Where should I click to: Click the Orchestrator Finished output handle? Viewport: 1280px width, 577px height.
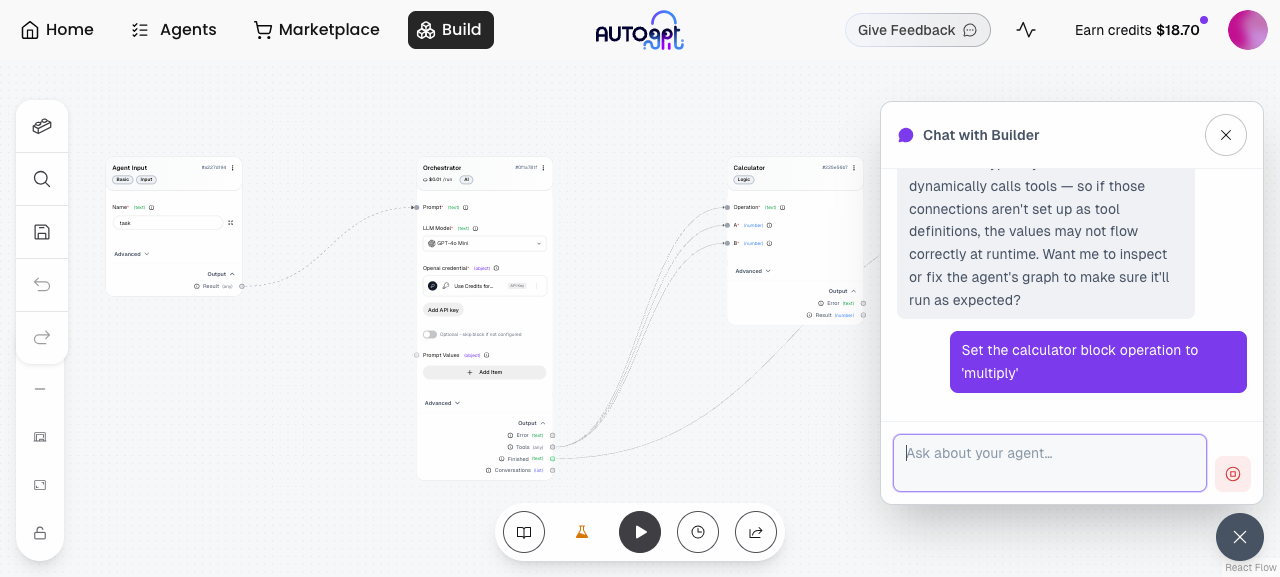pos(552,458)
